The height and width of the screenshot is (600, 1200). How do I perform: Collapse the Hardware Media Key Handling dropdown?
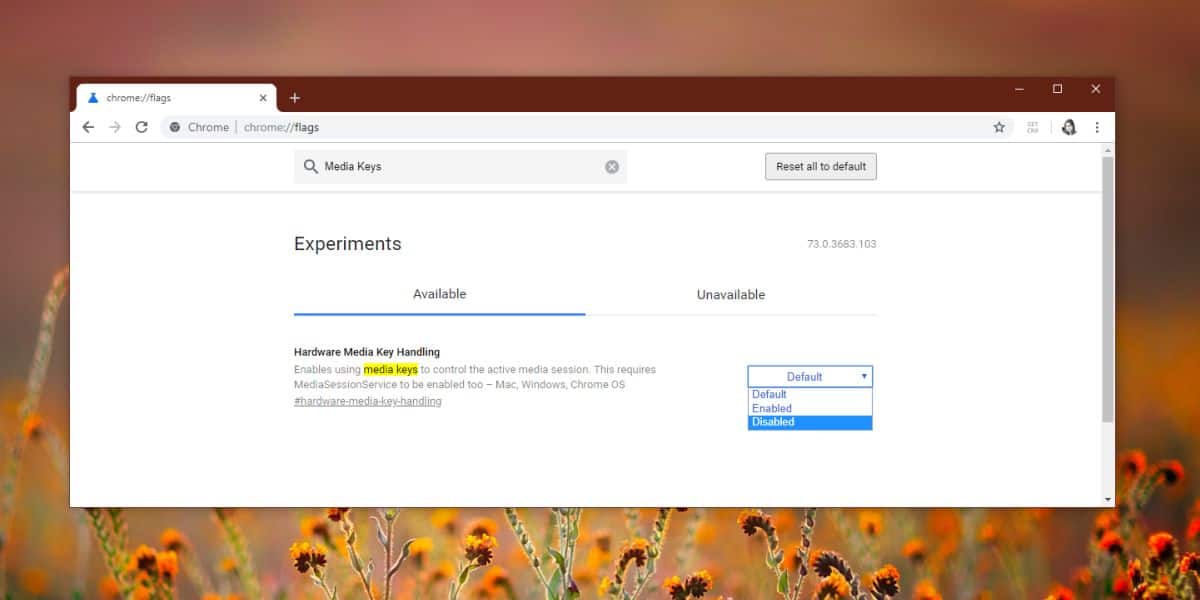[x=810, y=376]
